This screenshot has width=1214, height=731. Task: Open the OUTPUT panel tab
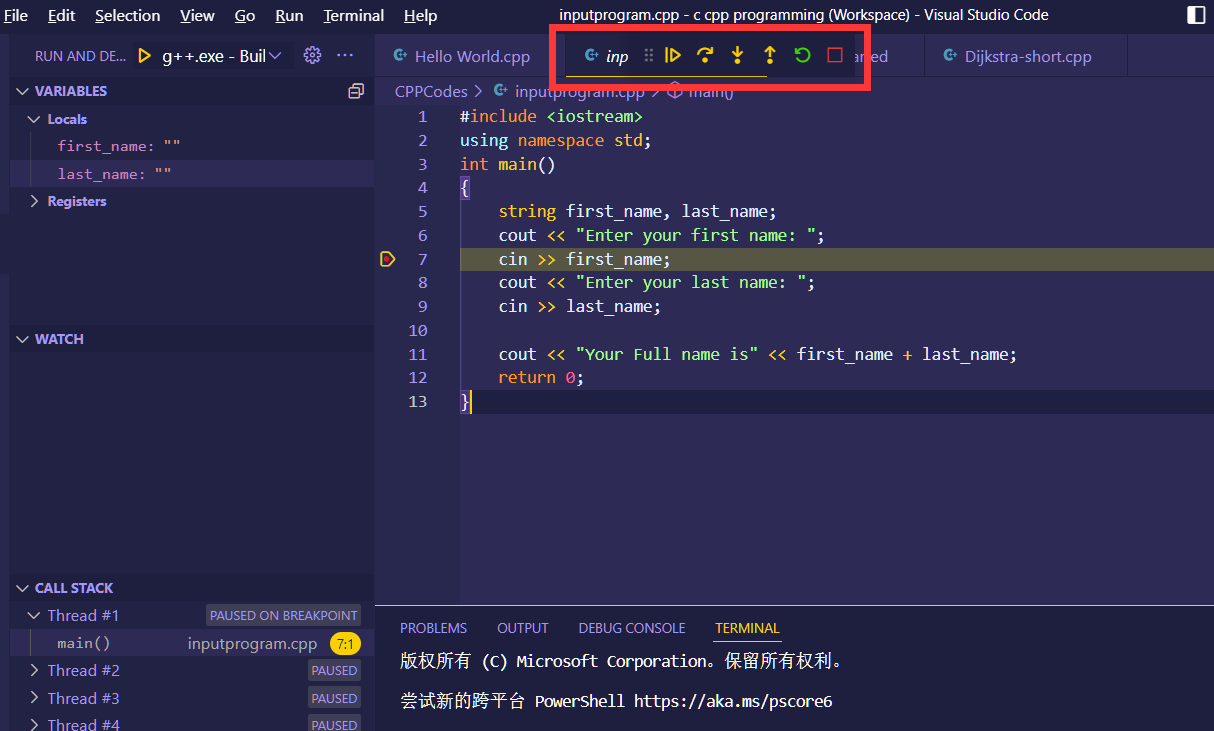[x=522, y=628]
